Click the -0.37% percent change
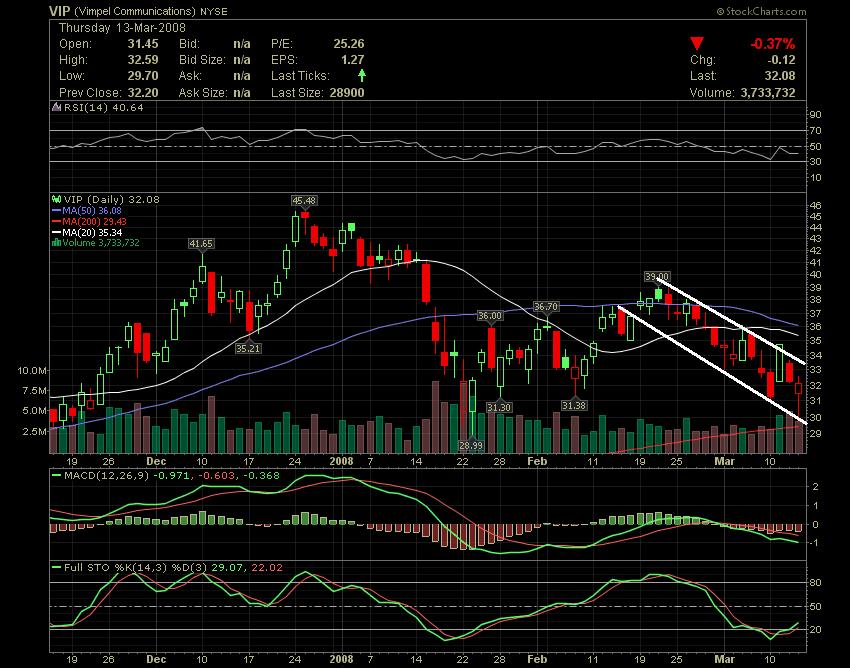 click(x=772, y=44)
